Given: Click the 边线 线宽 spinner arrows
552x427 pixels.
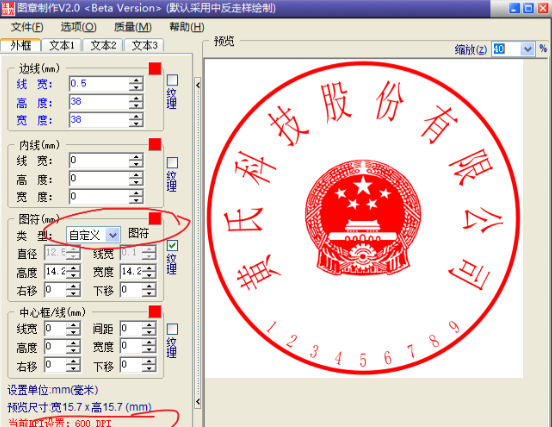Looking at the screenshot, I should coord(136,84).
